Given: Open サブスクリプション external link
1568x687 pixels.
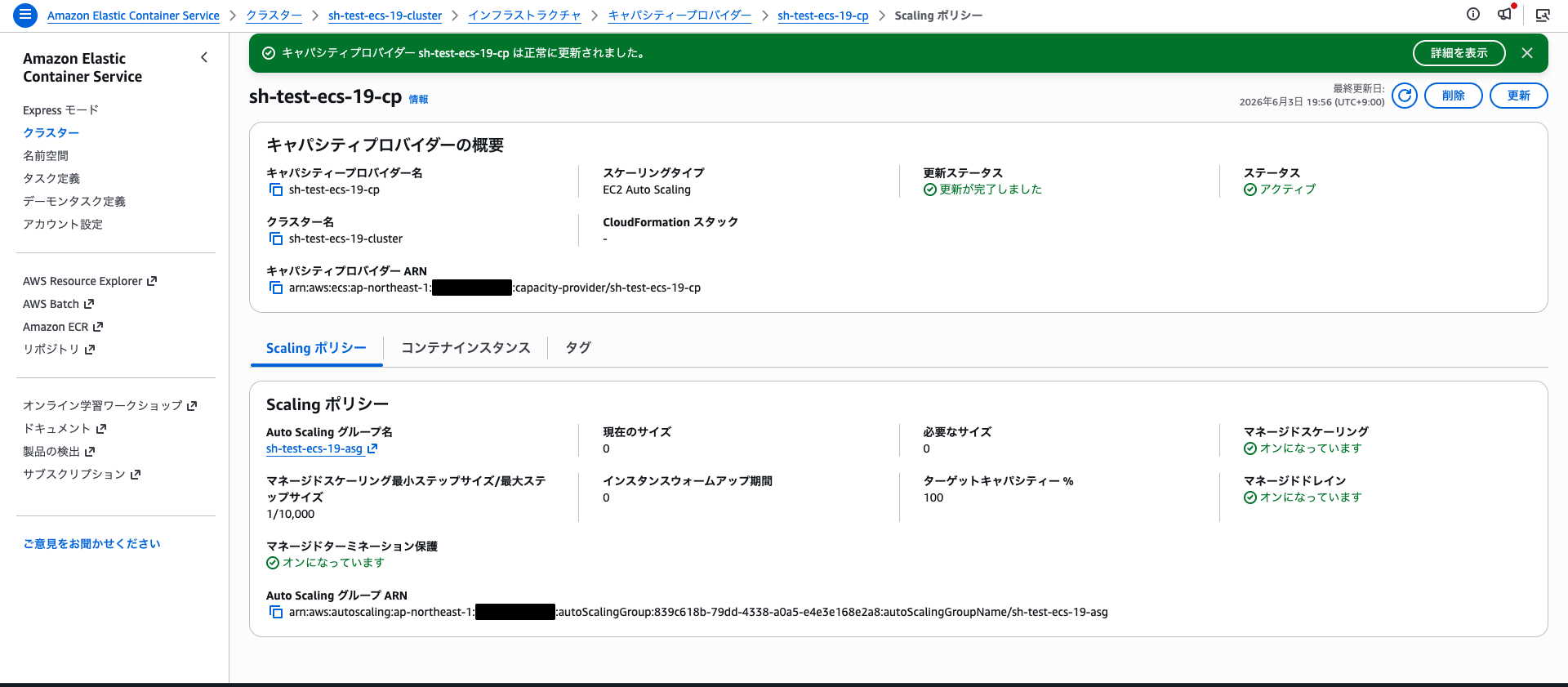Looking at the screenshot, I should [82, 474].
